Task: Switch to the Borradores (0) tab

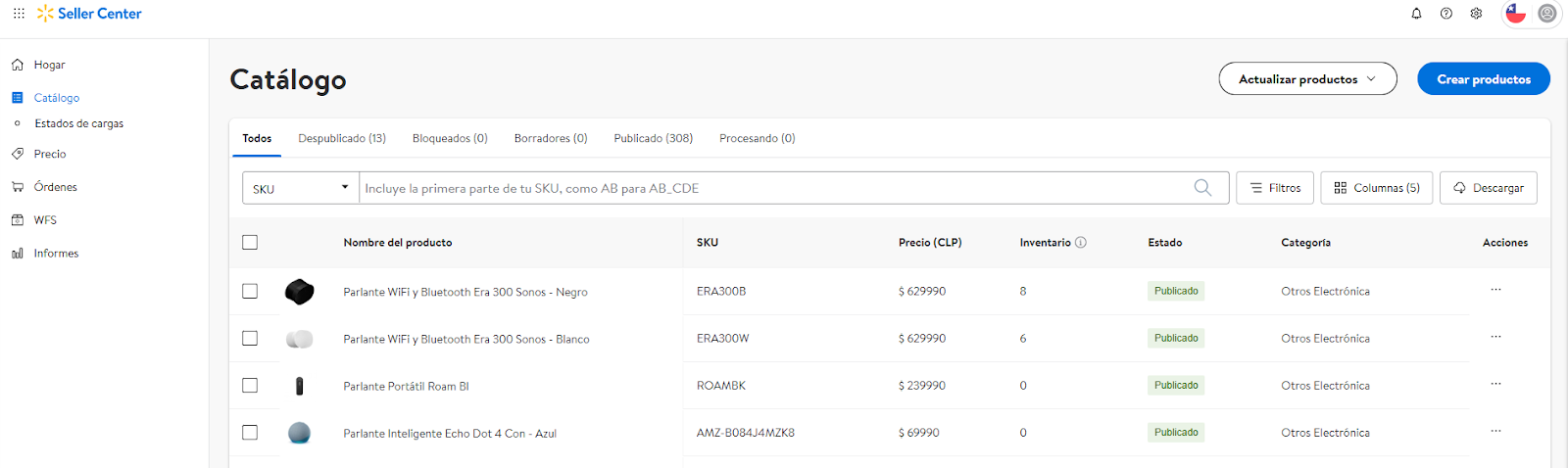Action: 551,138
